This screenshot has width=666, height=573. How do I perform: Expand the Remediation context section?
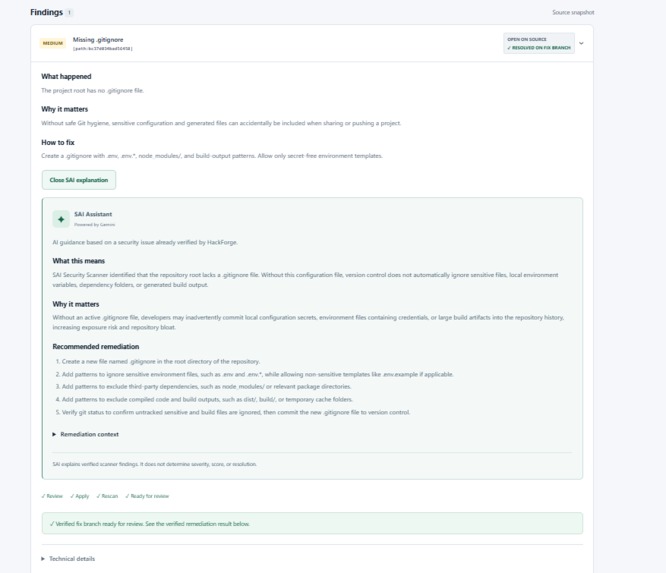[85, 434]
